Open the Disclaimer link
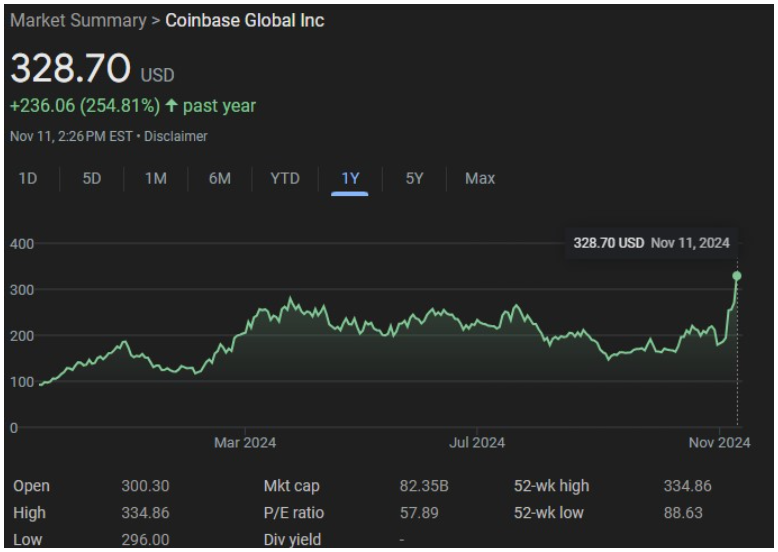 (176, 136)
